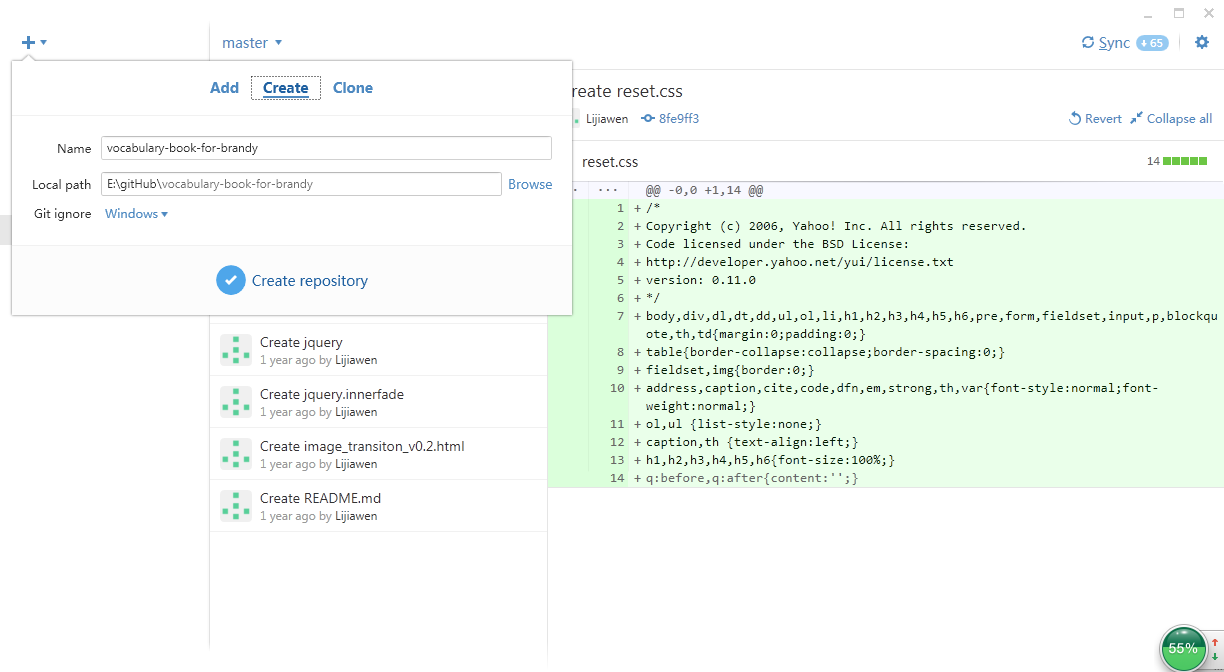The width and height of the screenshot is (1224, 672).
Task: Click the Collapse all arrows icon
Action: 1136,118
